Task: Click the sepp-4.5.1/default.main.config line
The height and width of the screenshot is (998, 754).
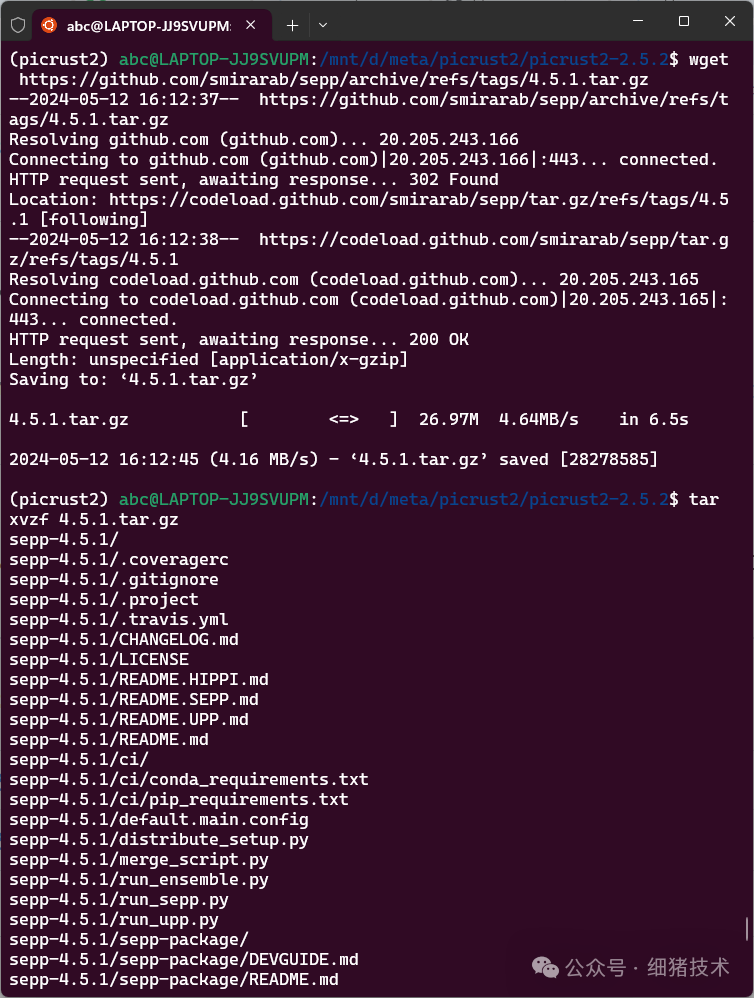Action: click(159, 819)
